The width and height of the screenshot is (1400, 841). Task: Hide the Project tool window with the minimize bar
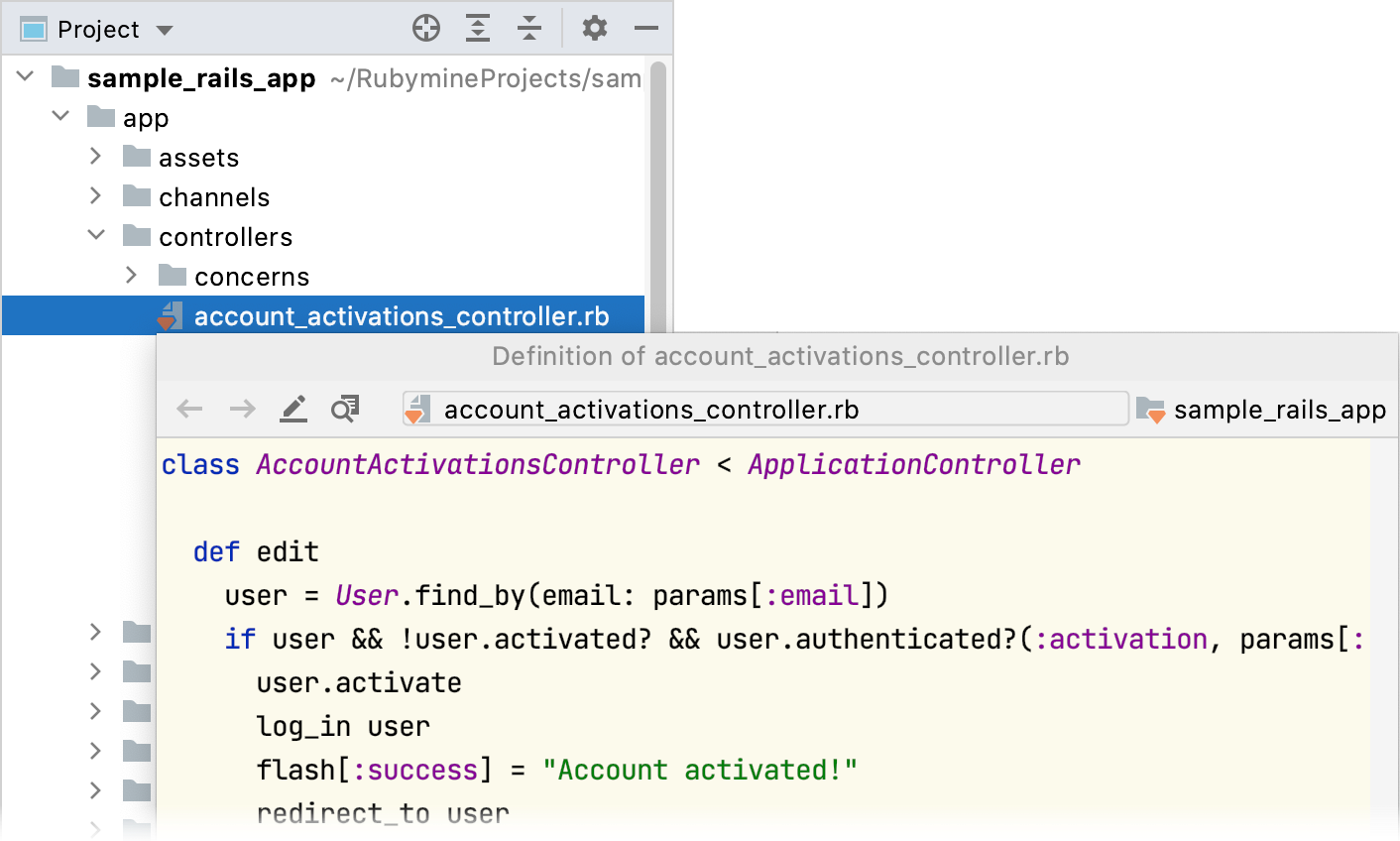tap(645, 28)
